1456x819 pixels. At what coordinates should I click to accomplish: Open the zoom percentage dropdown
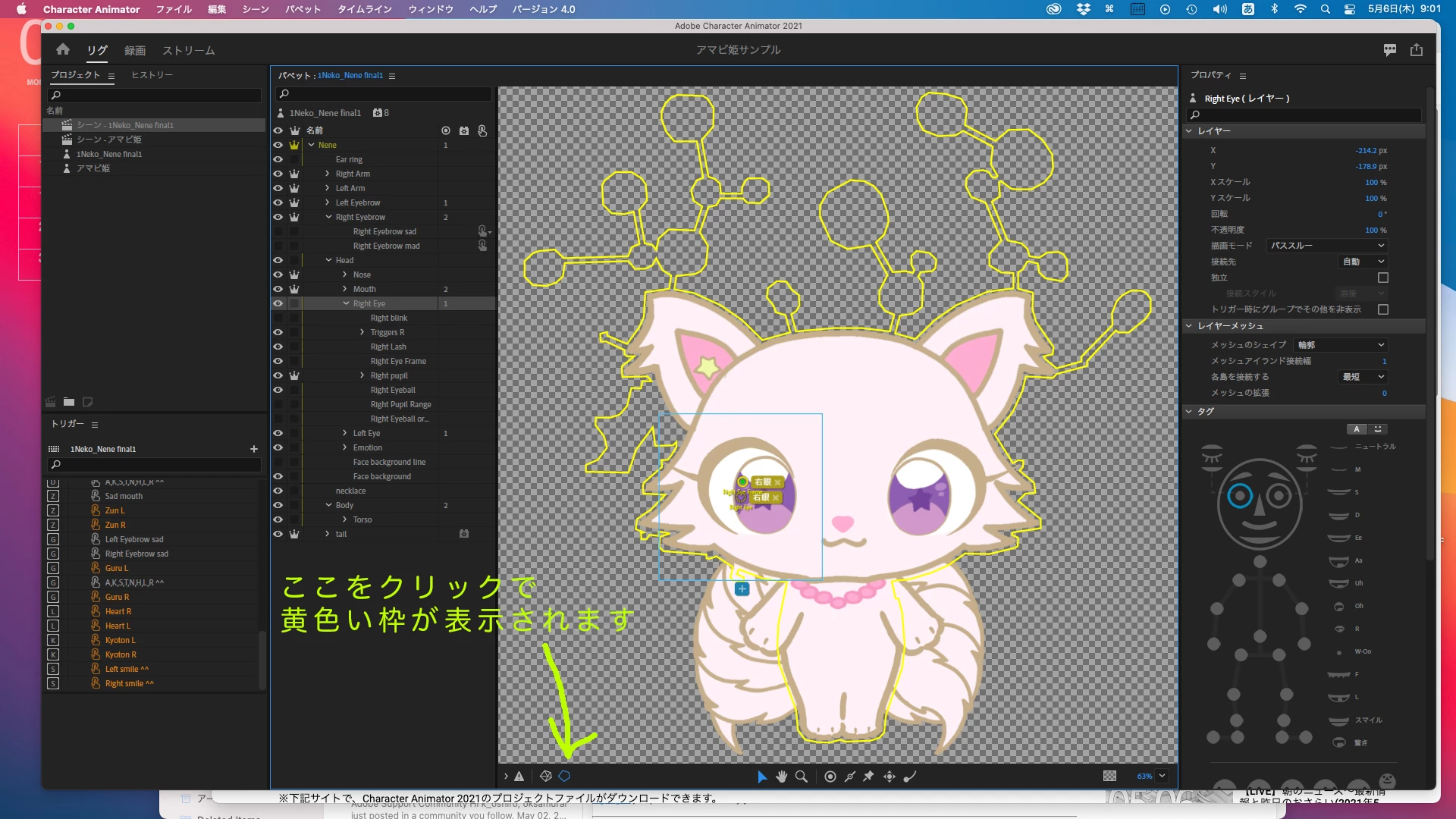click(x=1162, y=777)
